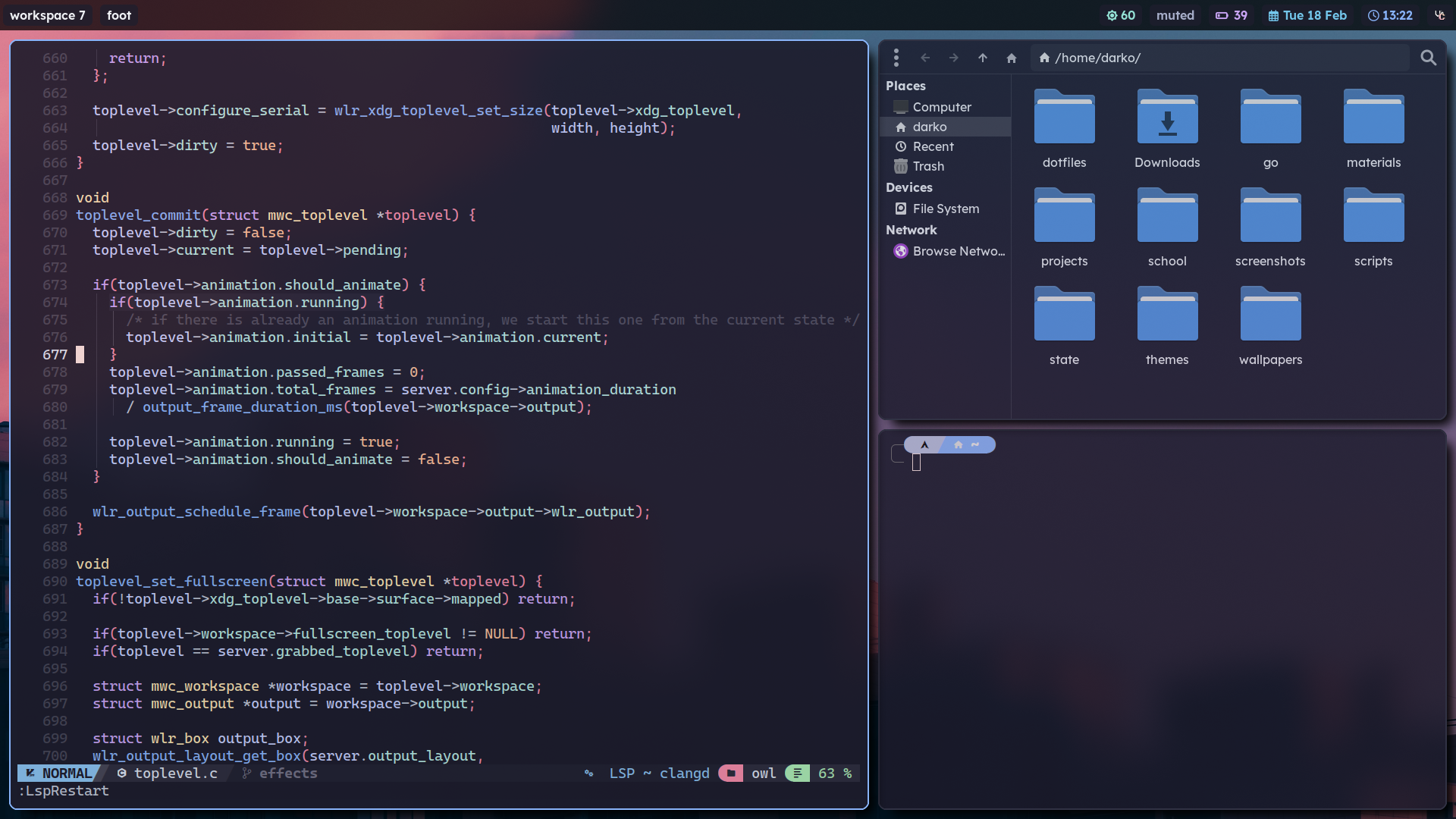Select darko in the Places sidebar
Image resolution: width=1456 pixels, height=819 pixels.
click(945, 127)
